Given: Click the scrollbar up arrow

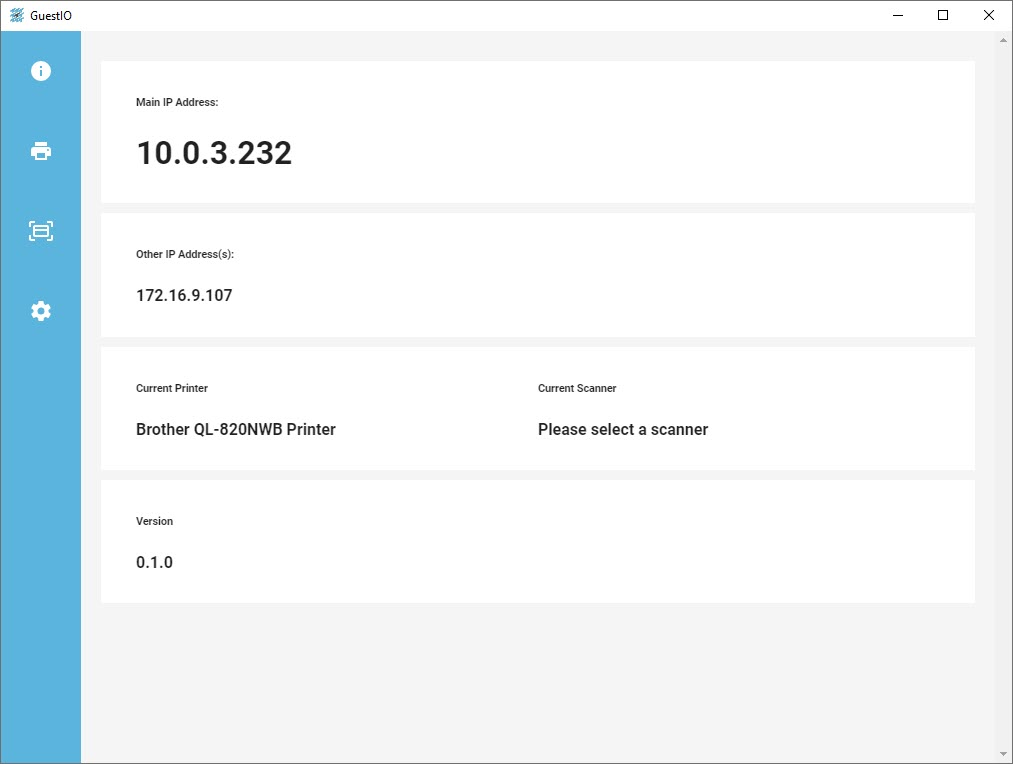Looking at the screenshot, I should 1003,40.
